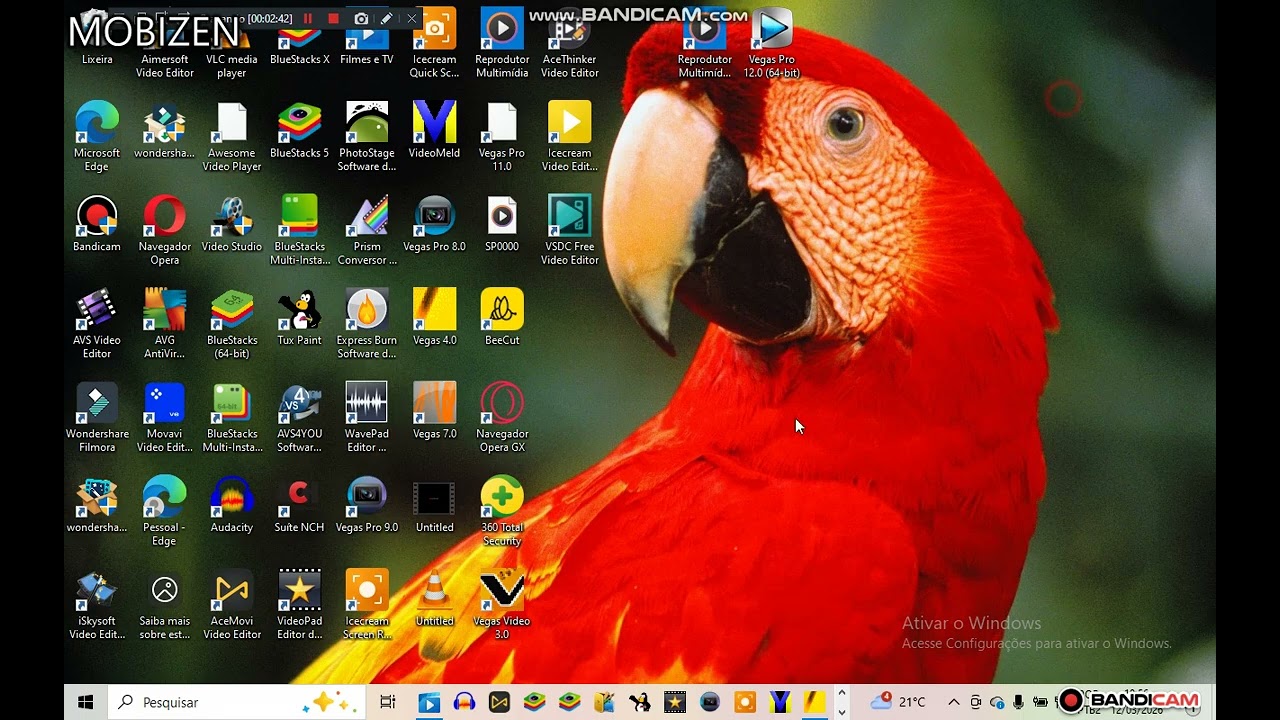The image size is (1280, 720).
Task: Launch BlueStacks 5 shortcut
Action: 300,131
